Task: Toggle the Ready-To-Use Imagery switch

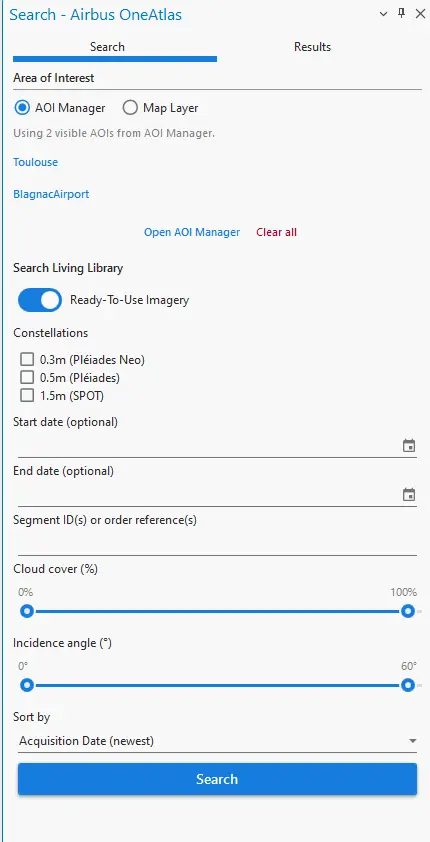Action: coord(40,300)
